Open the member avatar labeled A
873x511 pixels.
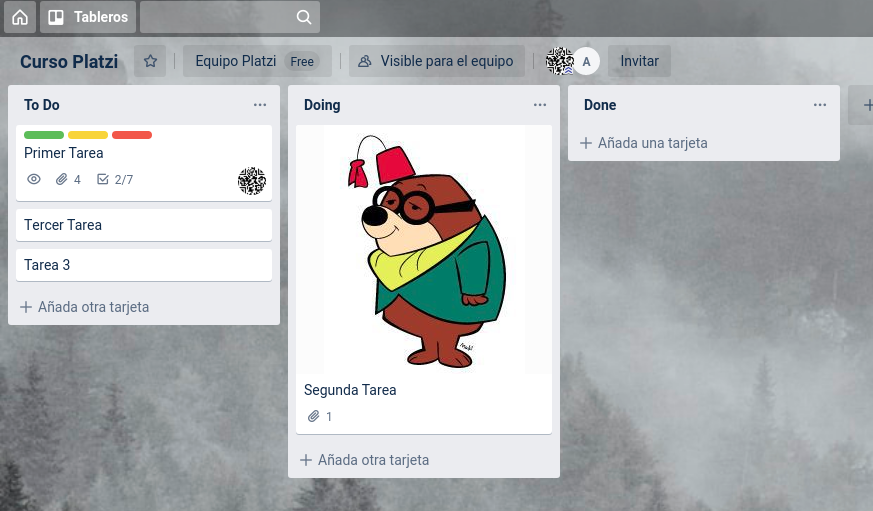(586, 61)
